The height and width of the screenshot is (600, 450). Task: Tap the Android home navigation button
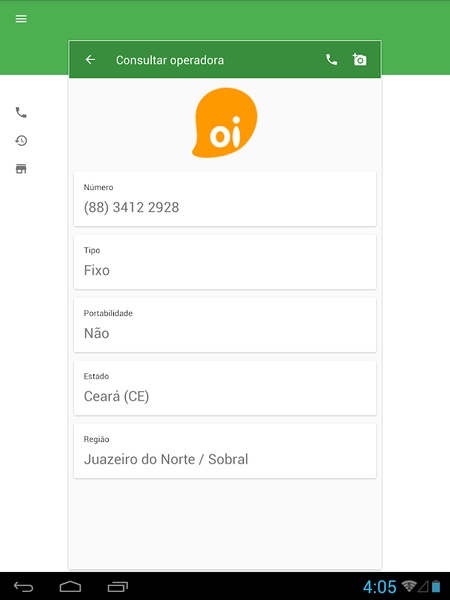70,587
